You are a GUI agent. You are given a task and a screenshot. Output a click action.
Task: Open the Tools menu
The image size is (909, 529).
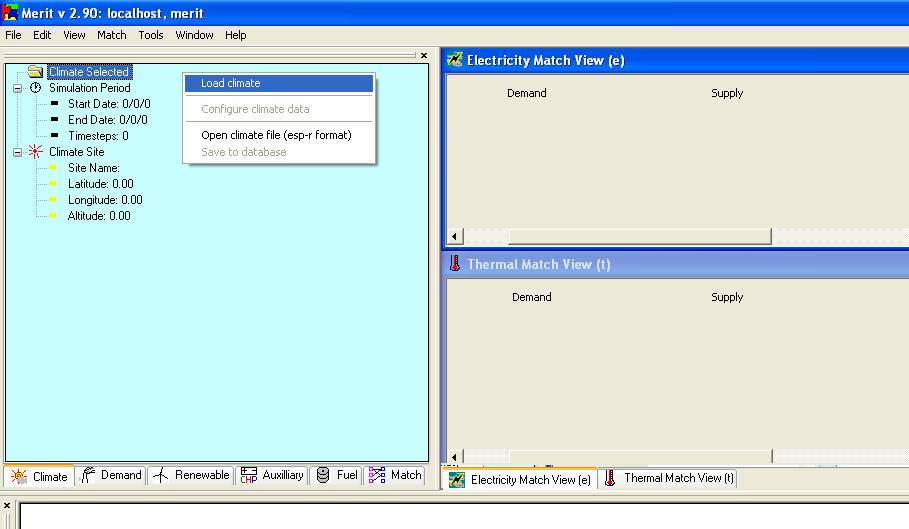click(x=151, y=35)
